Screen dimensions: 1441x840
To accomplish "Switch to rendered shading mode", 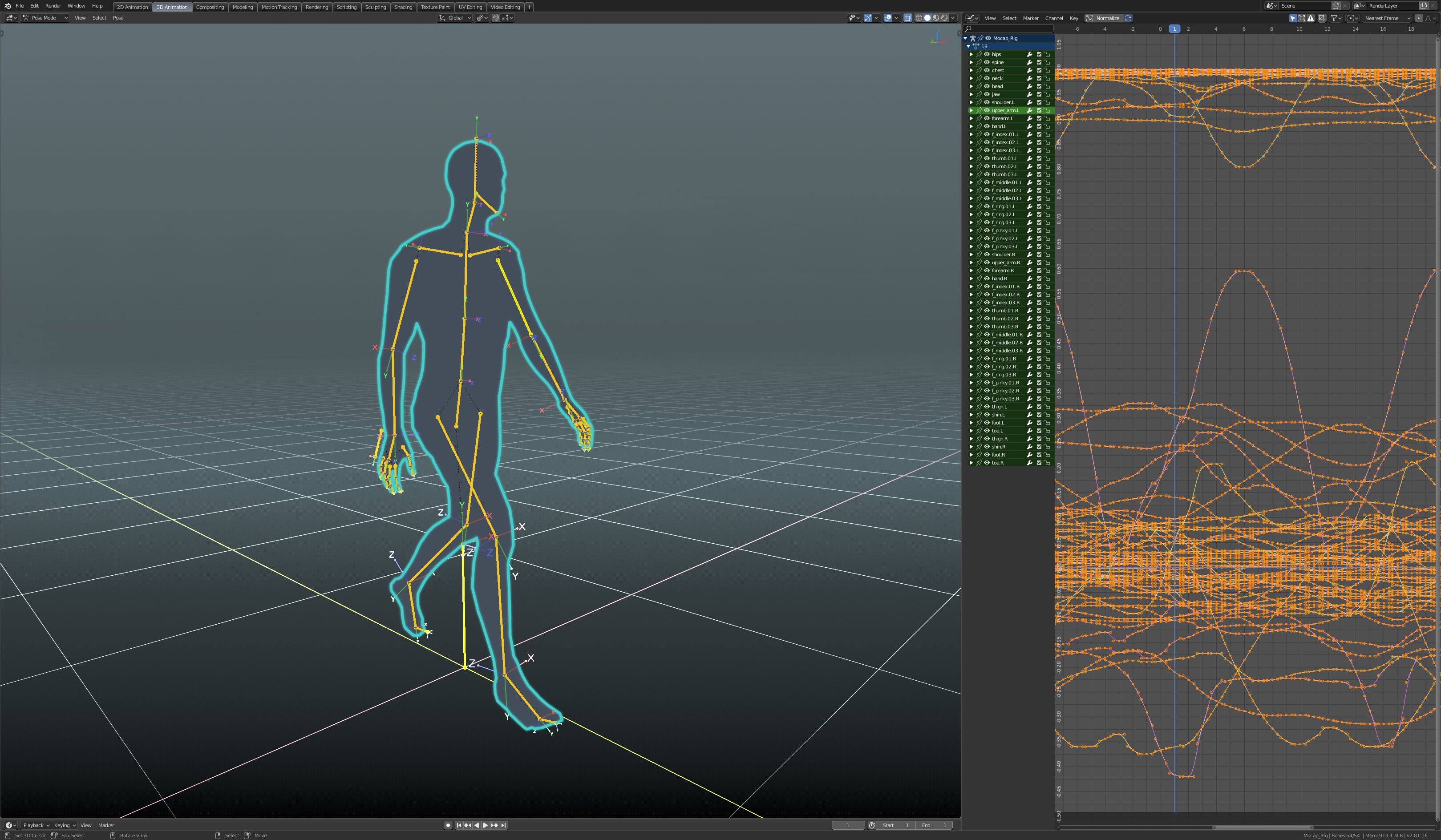I will 945,18.
